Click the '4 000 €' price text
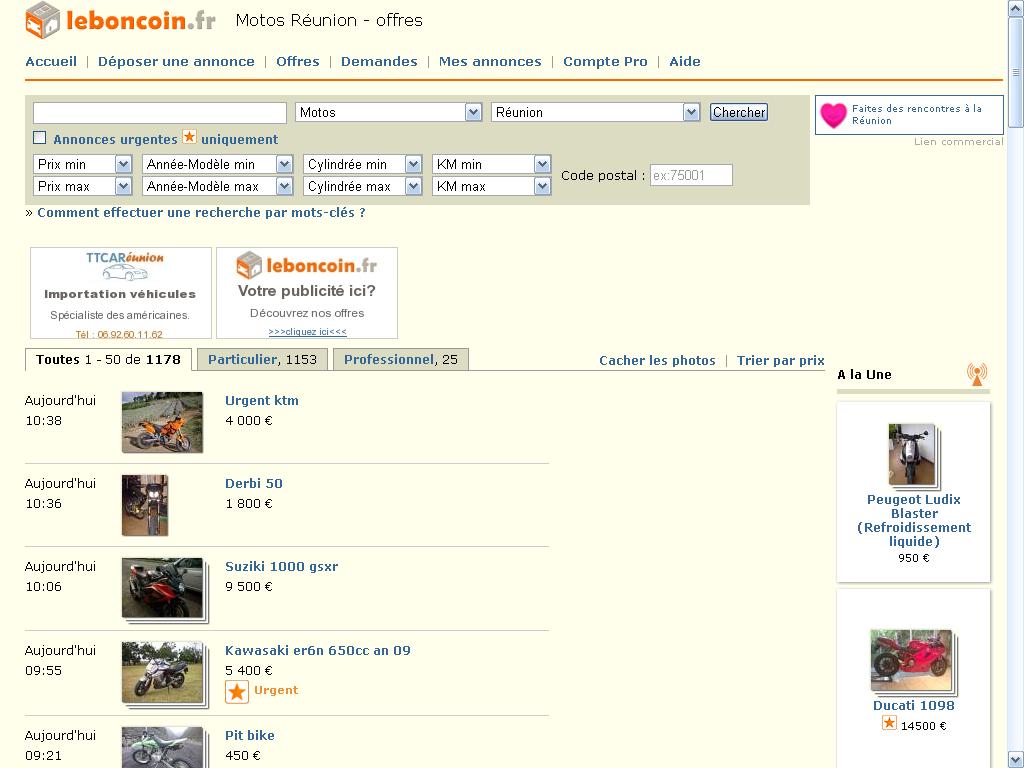The image size is (1024, 768). pos(249,421)
